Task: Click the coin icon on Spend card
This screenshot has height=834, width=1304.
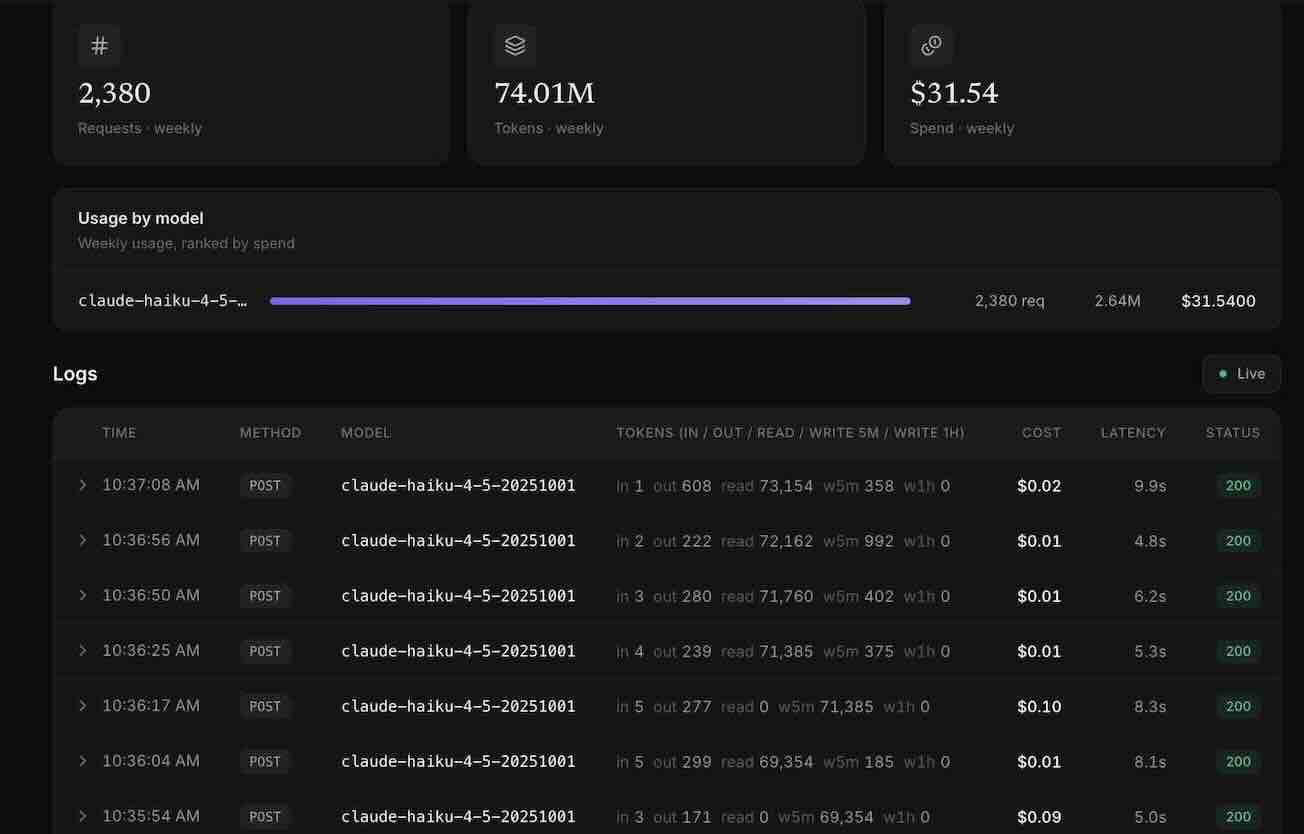Action: (931, 45)
